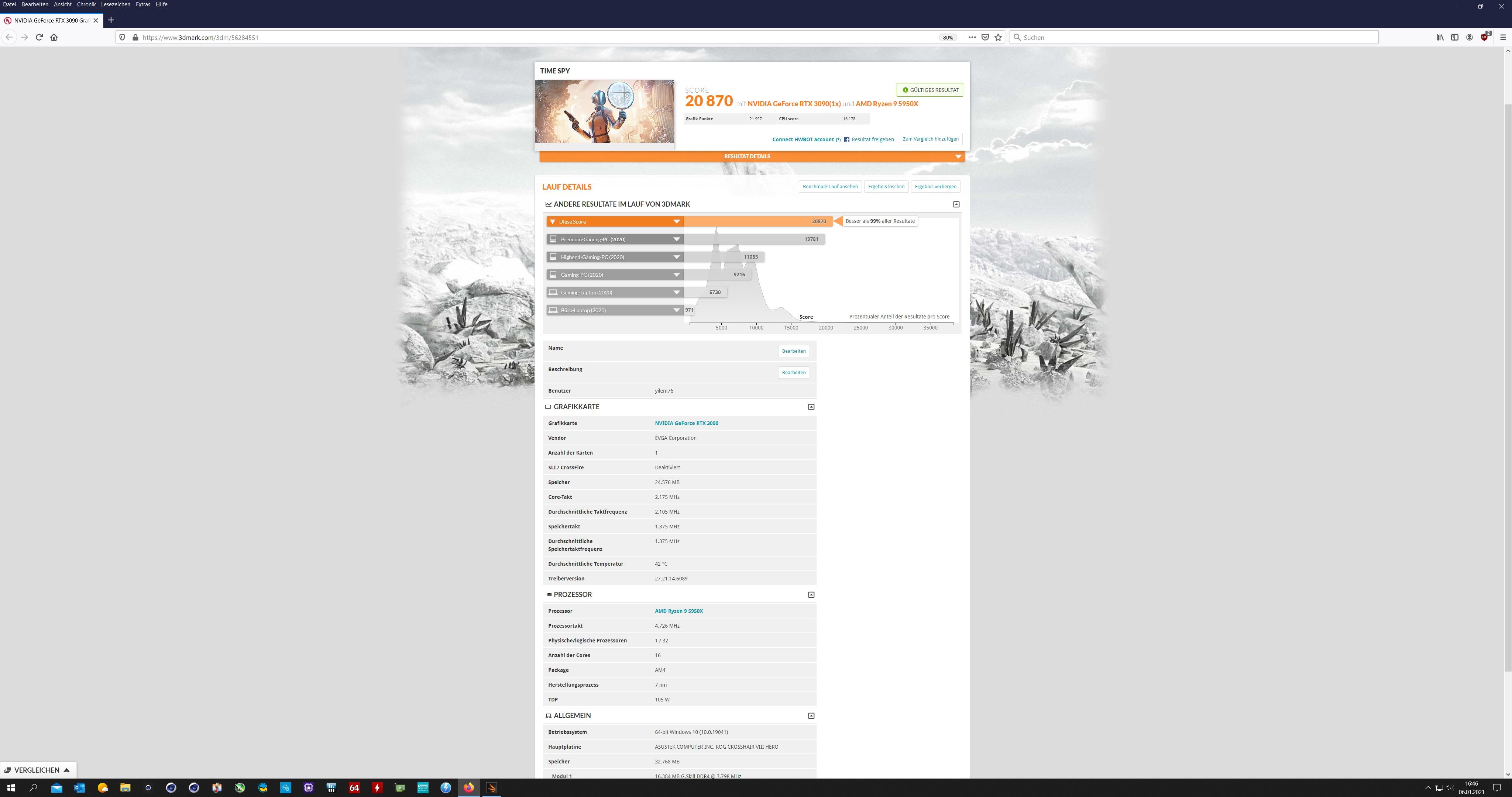The width and height of the screenshot is (1512, 797).
Task: Open the Lesezeichen menu
Action: click(115, 4)
